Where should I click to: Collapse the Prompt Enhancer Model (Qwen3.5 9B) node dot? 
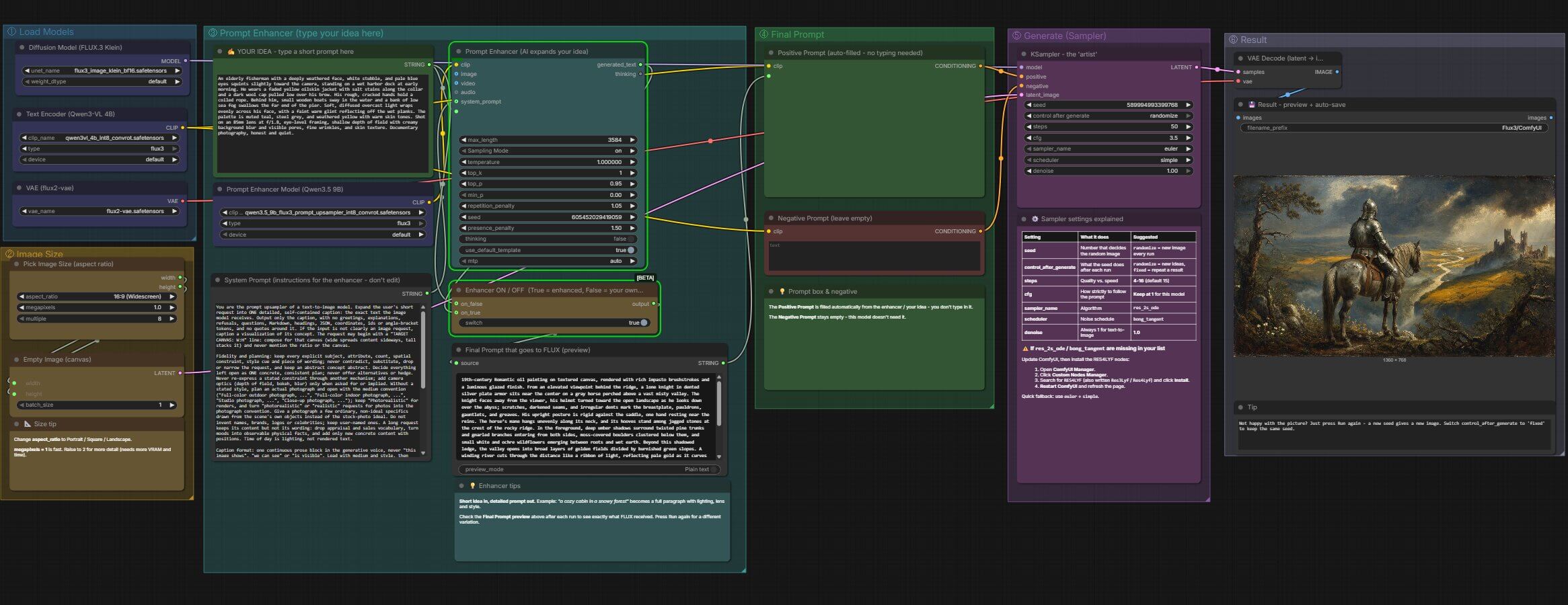[220, 190]
